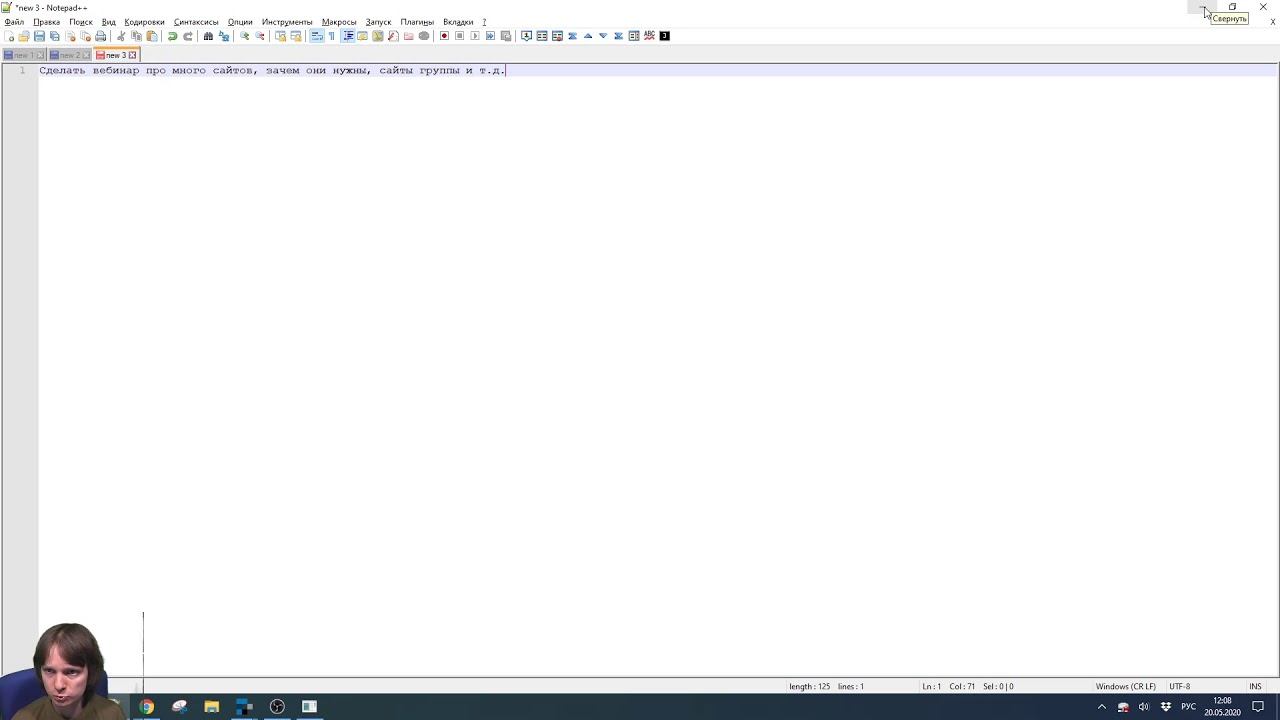Image resolution: width=1280 pixels, height=720 pixels.
Task: Open the Макросы menu
Action: 339,22
